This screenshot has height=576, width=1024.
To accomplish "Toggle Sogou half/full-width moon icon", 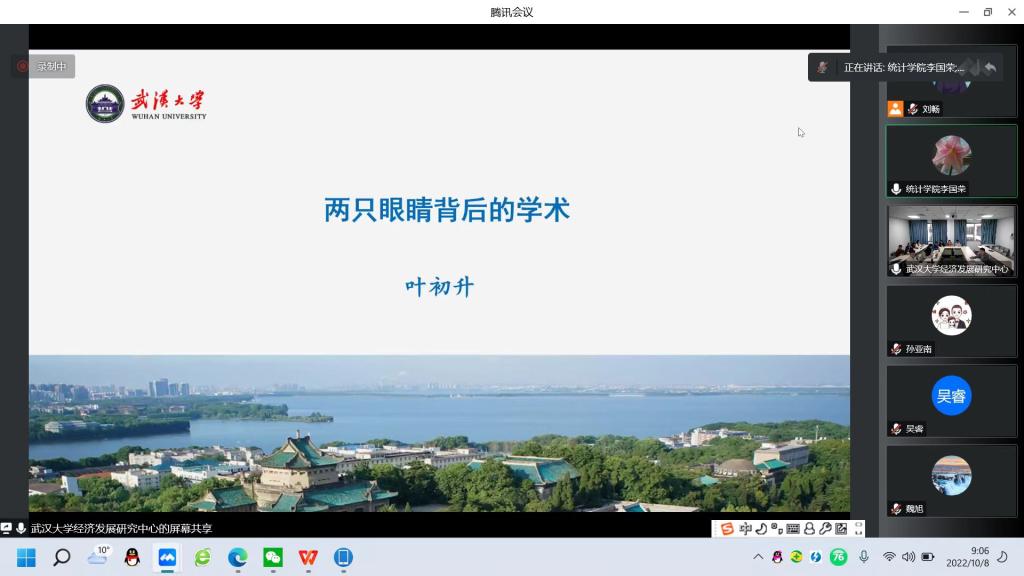I will [761, 529].
